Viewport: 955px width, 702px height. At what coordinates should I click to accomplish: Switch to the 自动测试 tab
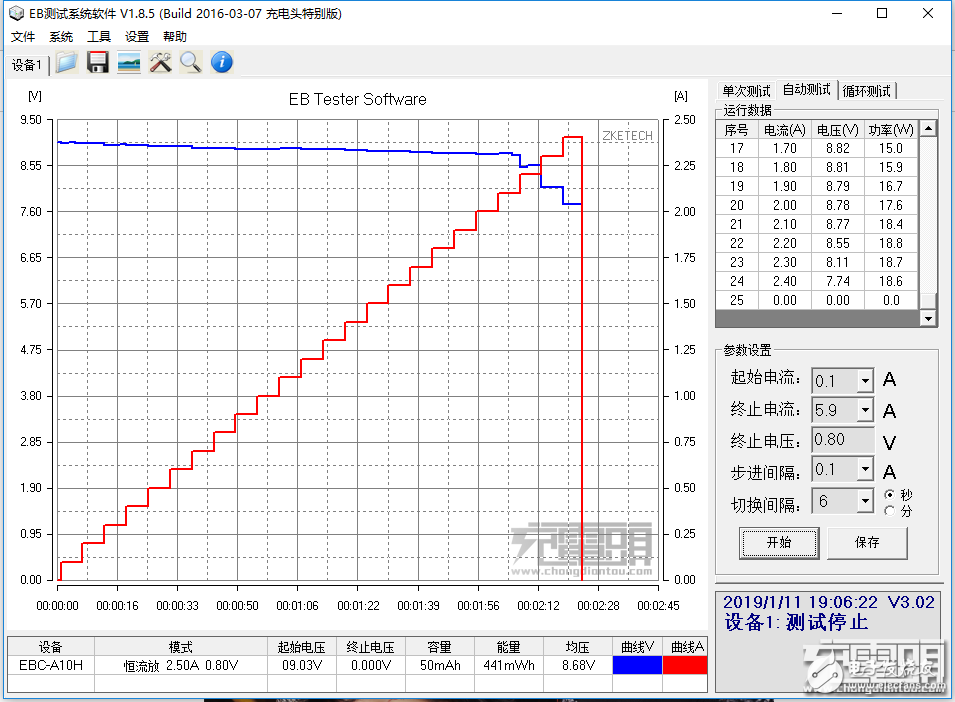(x=806, y=90)
